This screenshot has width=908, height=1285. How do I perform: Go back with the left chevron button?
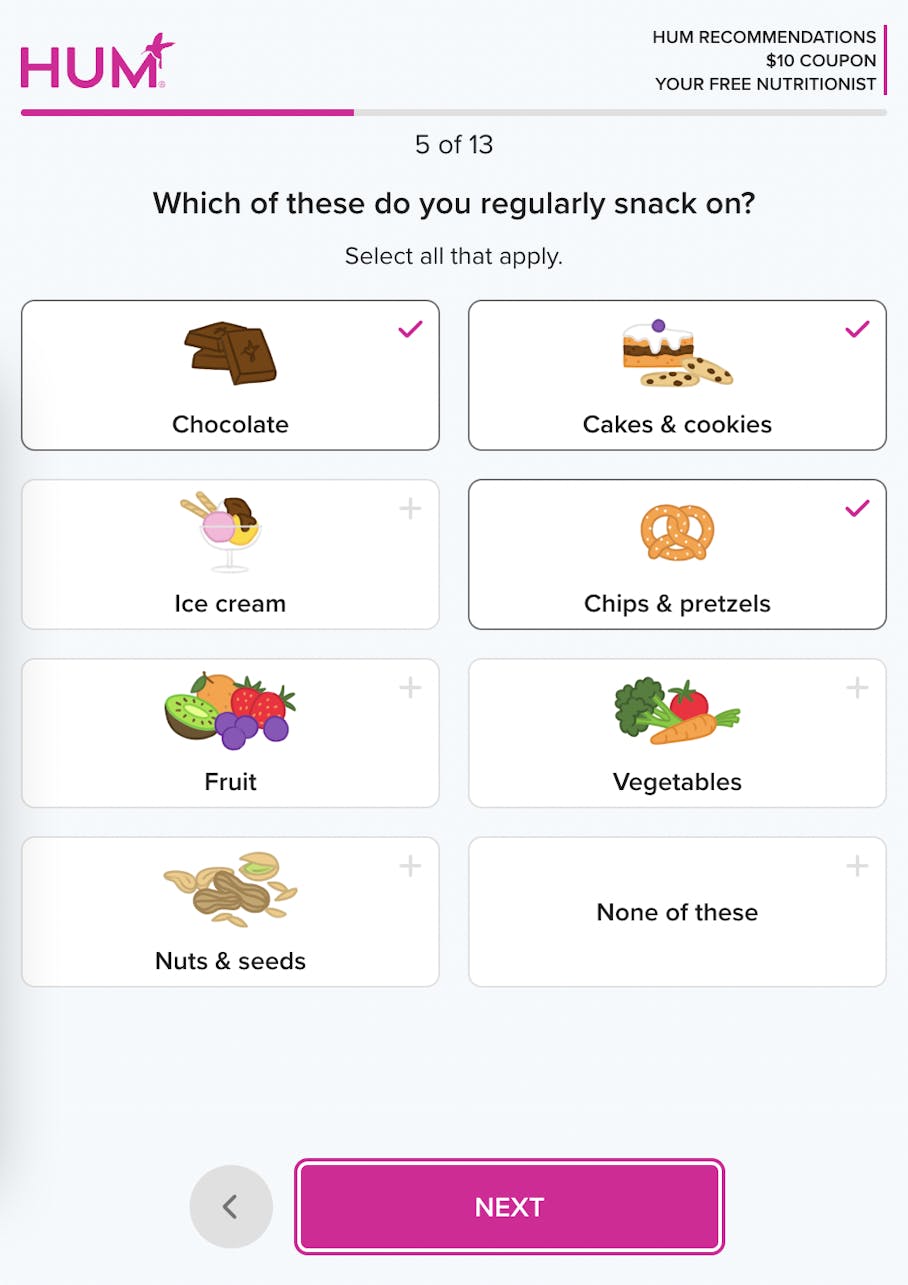[231, 1207]
